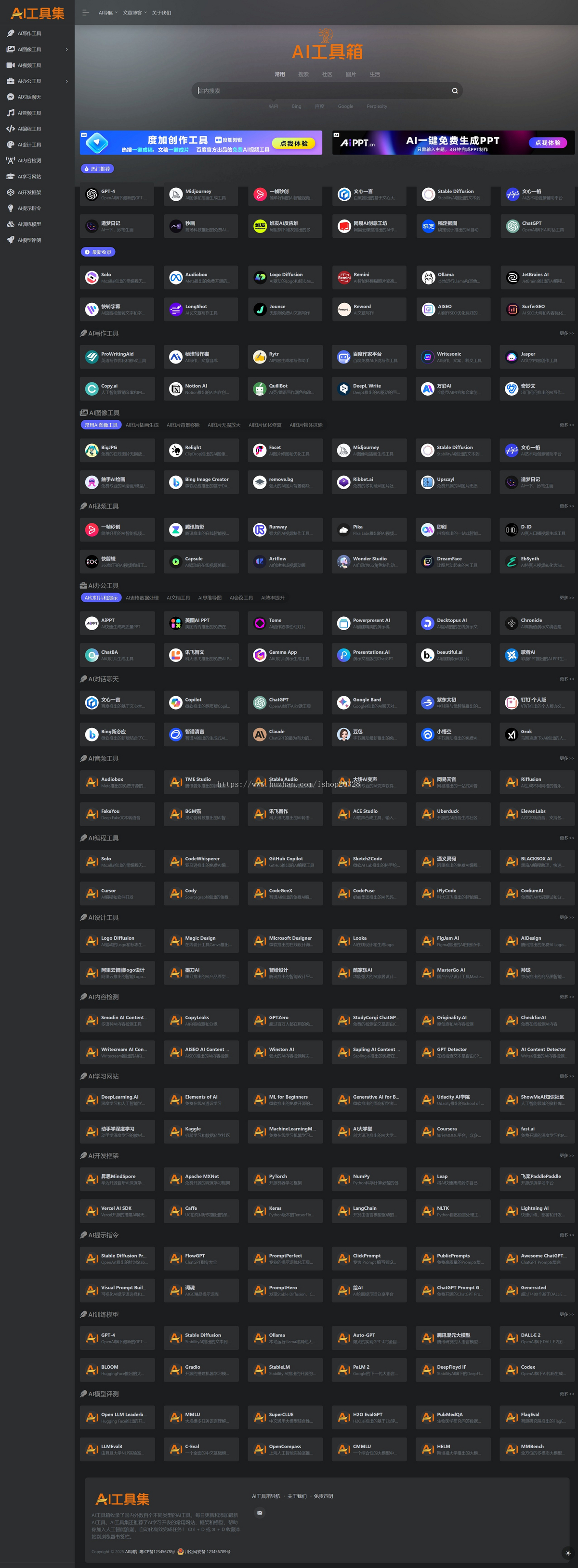Toggle the light/dark theme sun button
Image resolution: width=578 pixels, height=1568 pixels.
pos(568,1553)
